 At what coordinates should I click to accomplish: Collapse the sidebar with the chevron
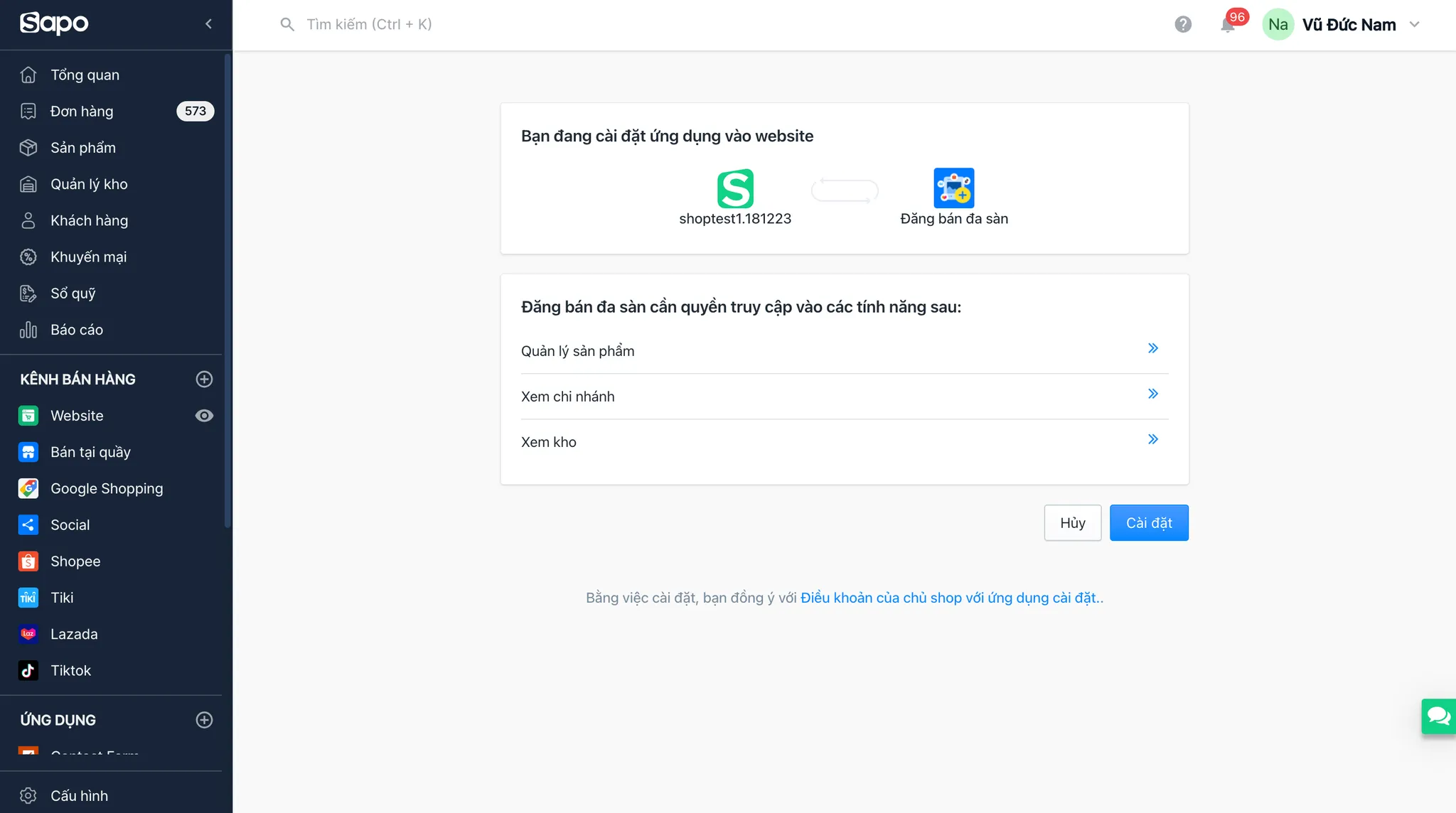[x=208, y=24]
